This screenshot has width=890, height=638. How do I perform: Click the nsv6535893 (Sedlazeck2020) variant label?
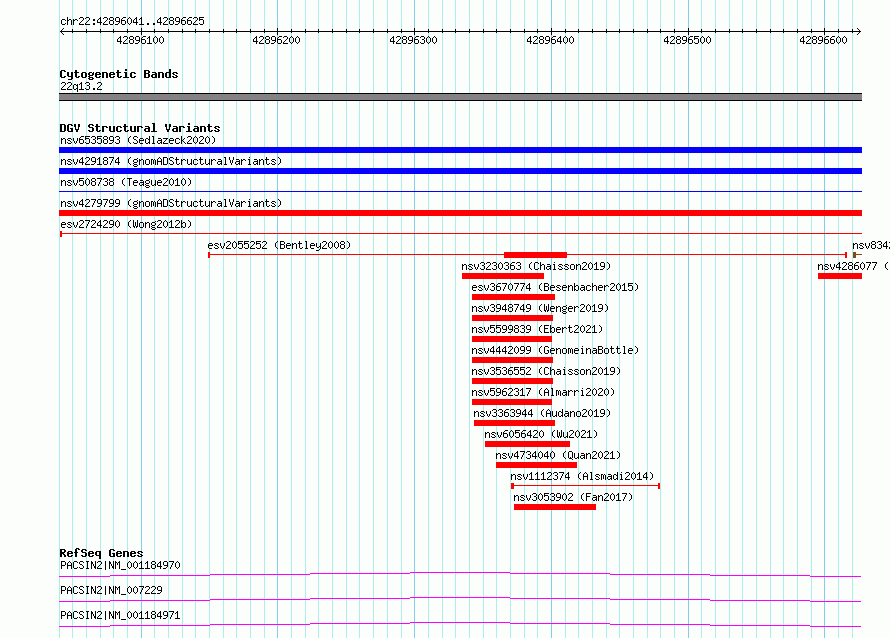click(x=138, y=140)
